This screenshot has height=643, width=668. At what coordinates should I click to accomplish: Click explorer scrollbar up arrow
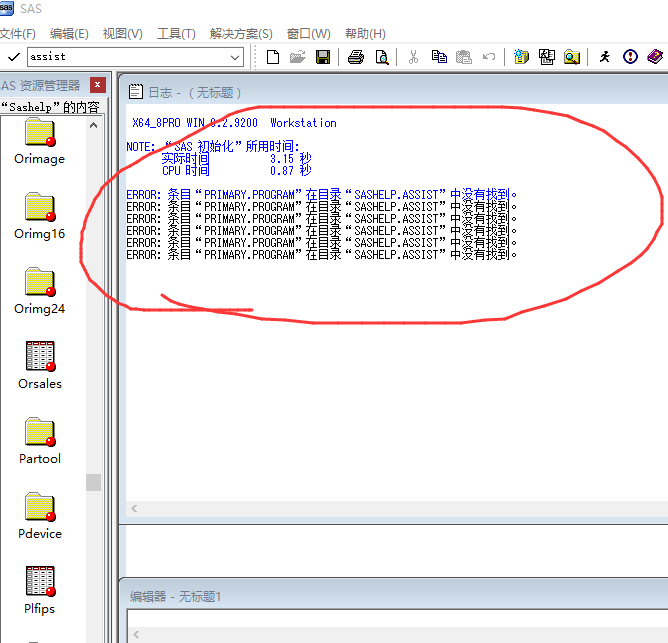point(93,125)
